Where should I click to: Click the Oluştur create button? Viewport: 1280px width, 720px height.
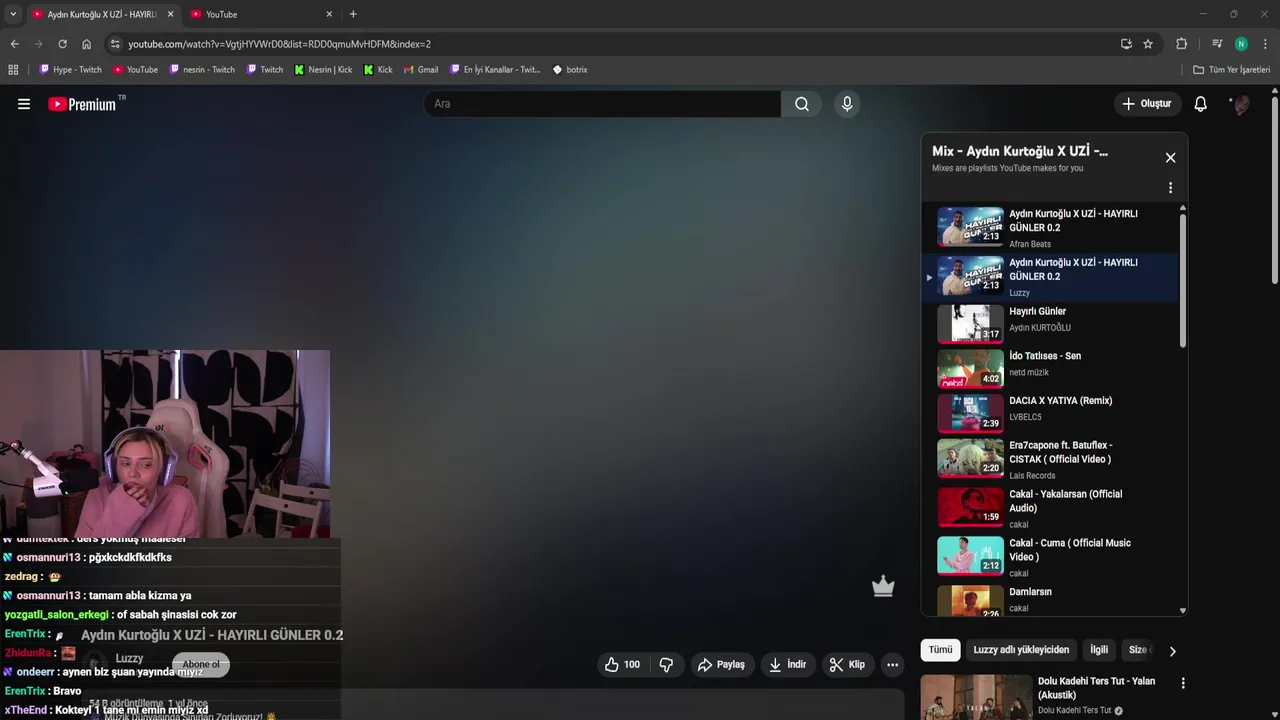(x=1146, y=104)
